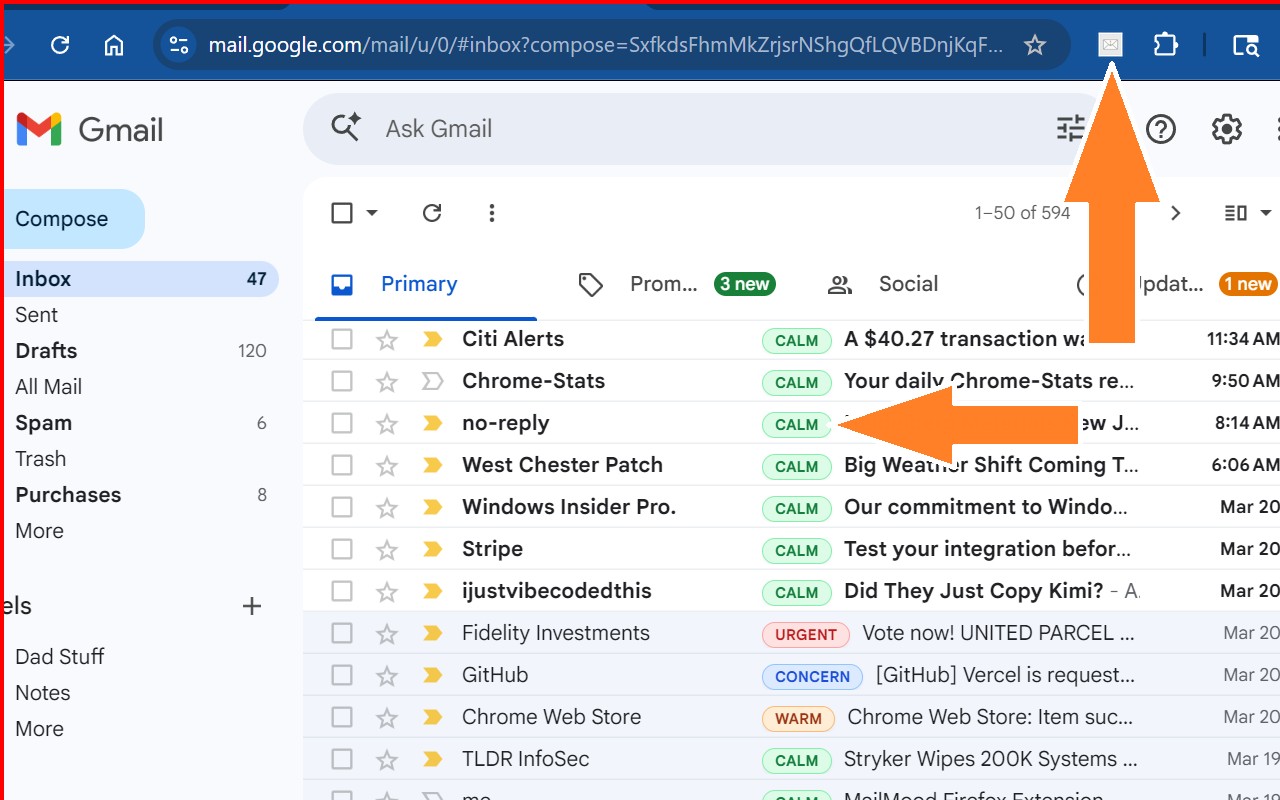Open the TLDR InfoSec email
This screenshot has width=1280, height=800.
pos(790,759)
